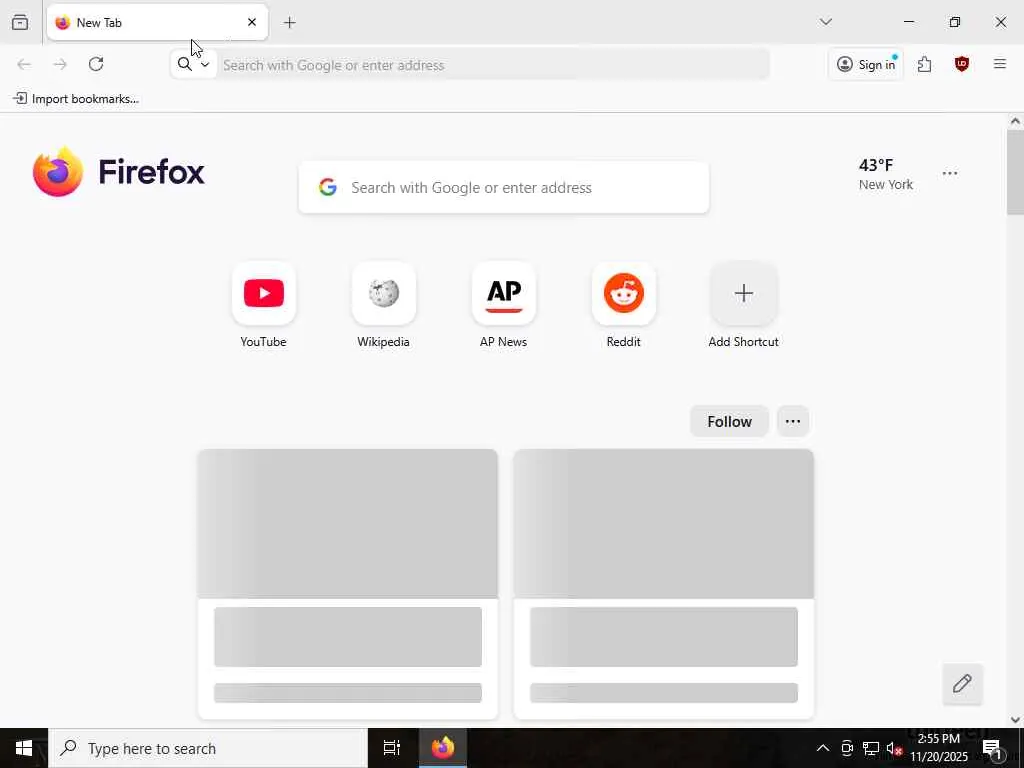
Task: Open Firefox View from the tab bar icon
Action: click(x=20, y=22)
